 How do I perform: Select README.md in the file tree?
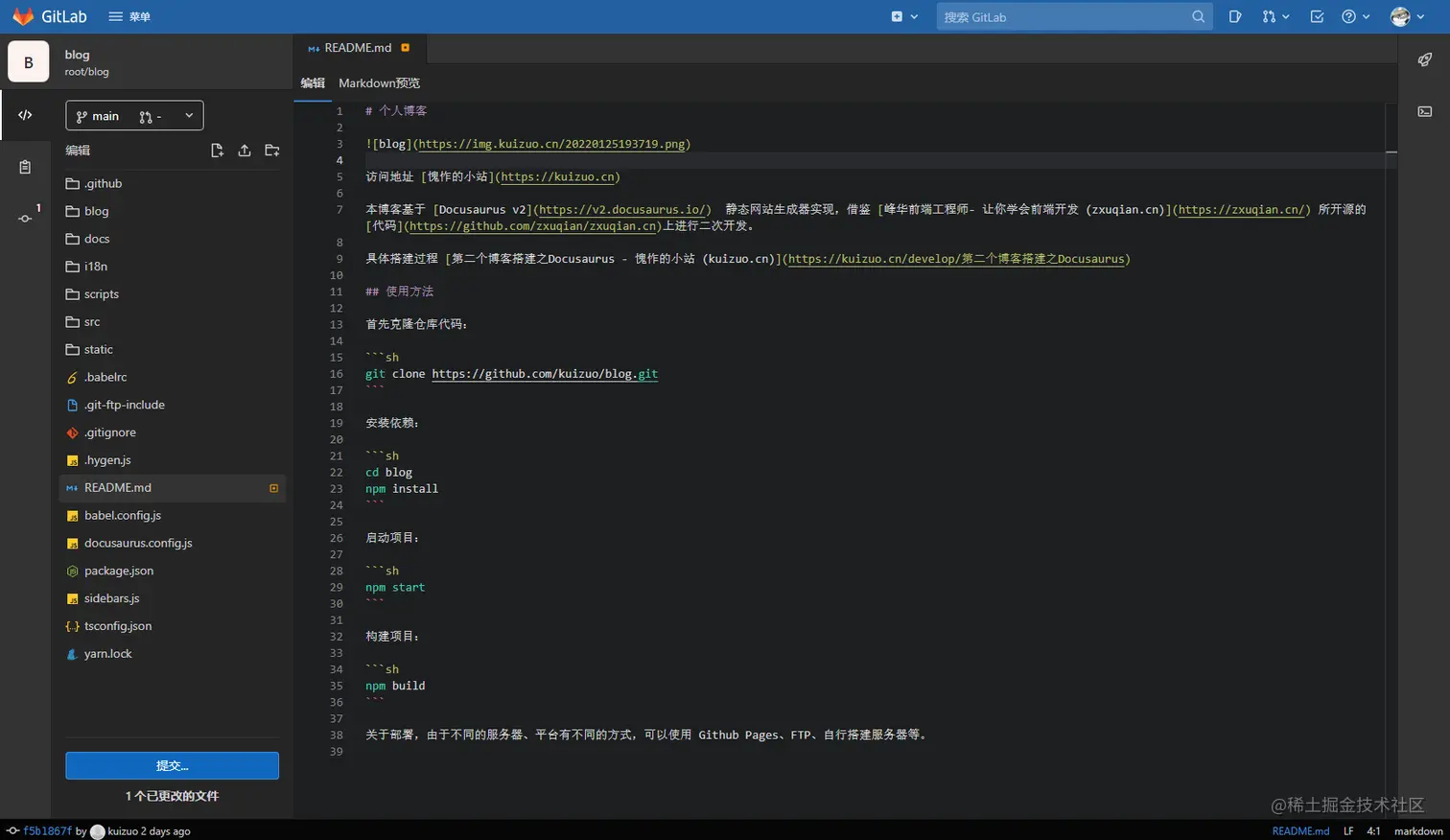(173, 488)
